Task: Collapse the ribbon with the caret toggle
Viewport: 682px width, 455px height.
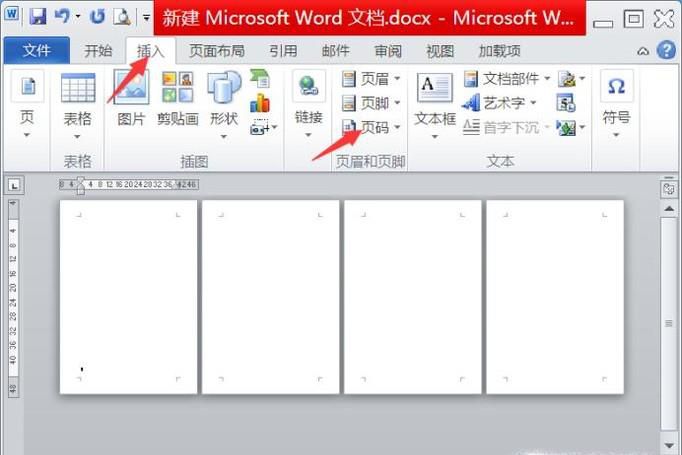Action: point(643,51)
